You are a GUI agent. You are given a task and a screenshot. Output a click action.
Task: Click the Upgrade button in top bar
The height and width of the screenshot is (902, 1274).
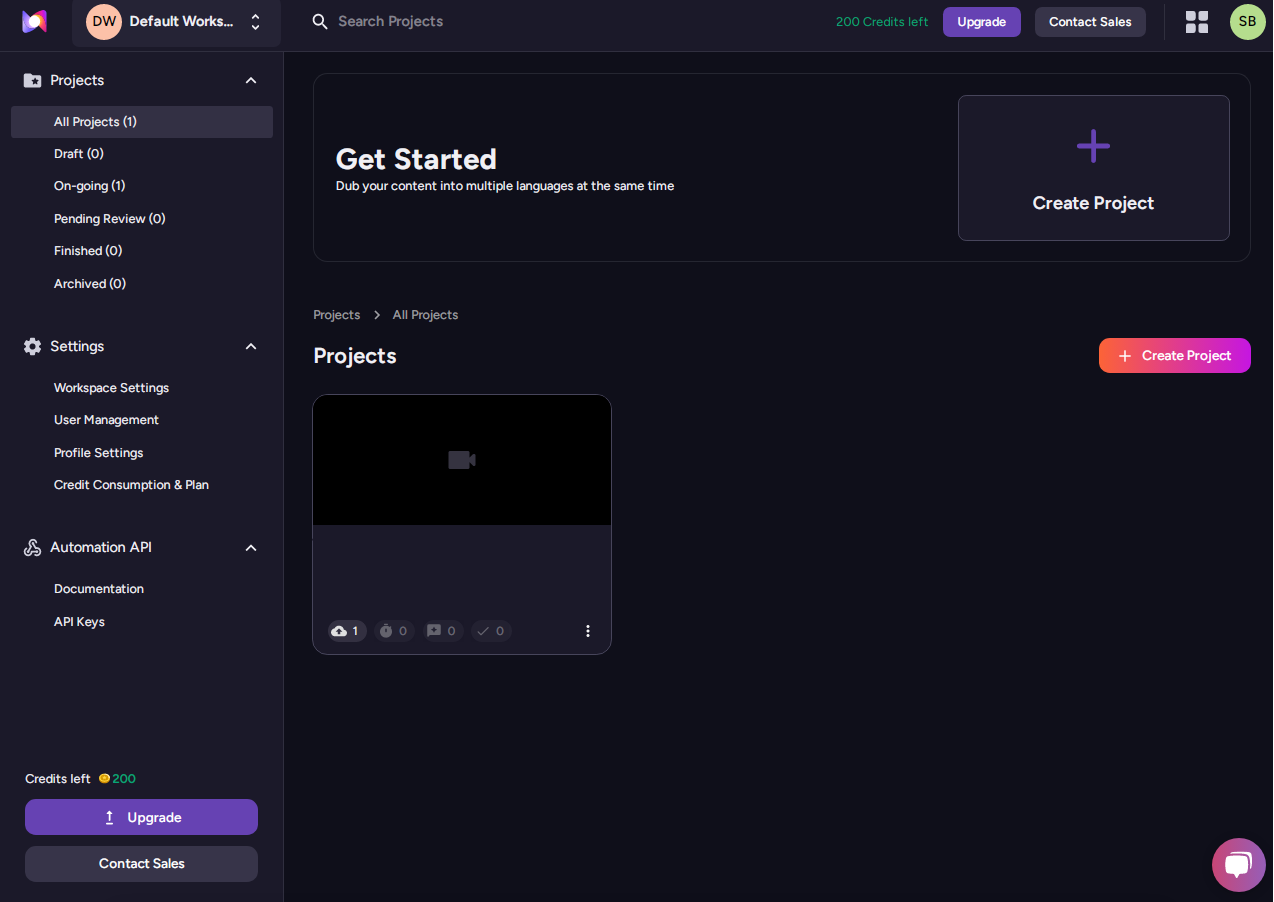pyautogui.click(x=981, y=22)
